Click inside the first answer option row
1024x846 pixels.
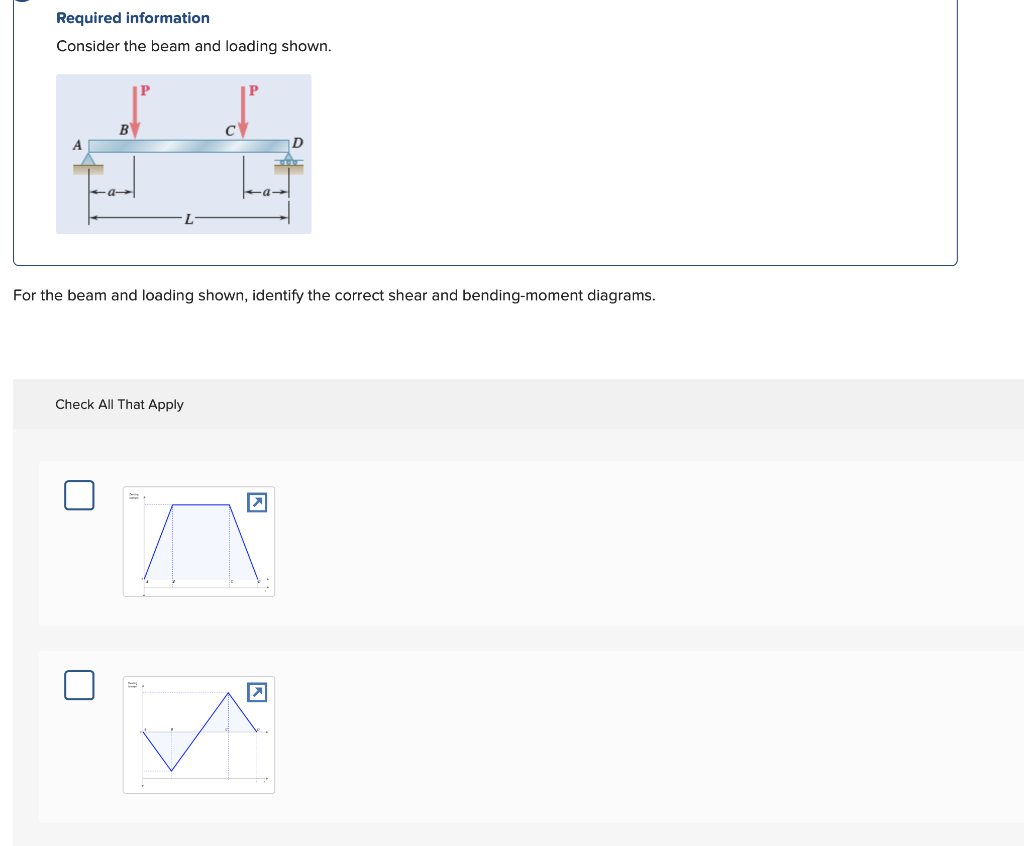pyautogui.click(x=500, y=541)
